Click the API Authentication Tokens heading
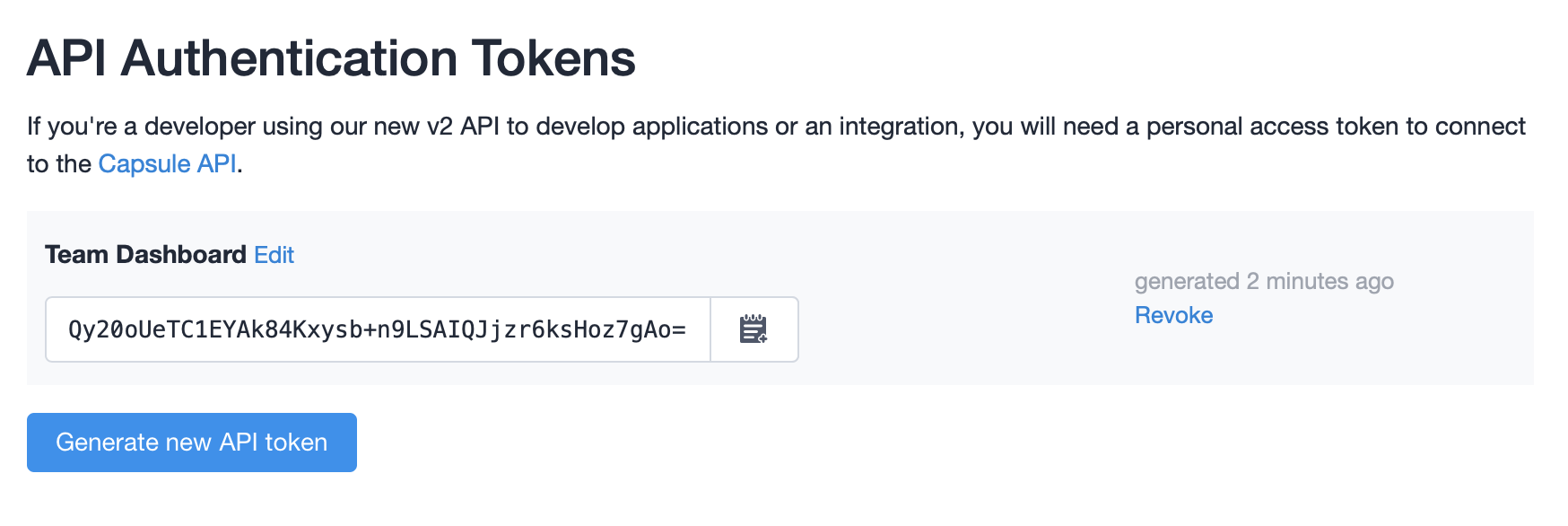Viewport: 1568px width, 526px height. coord(331,58)
